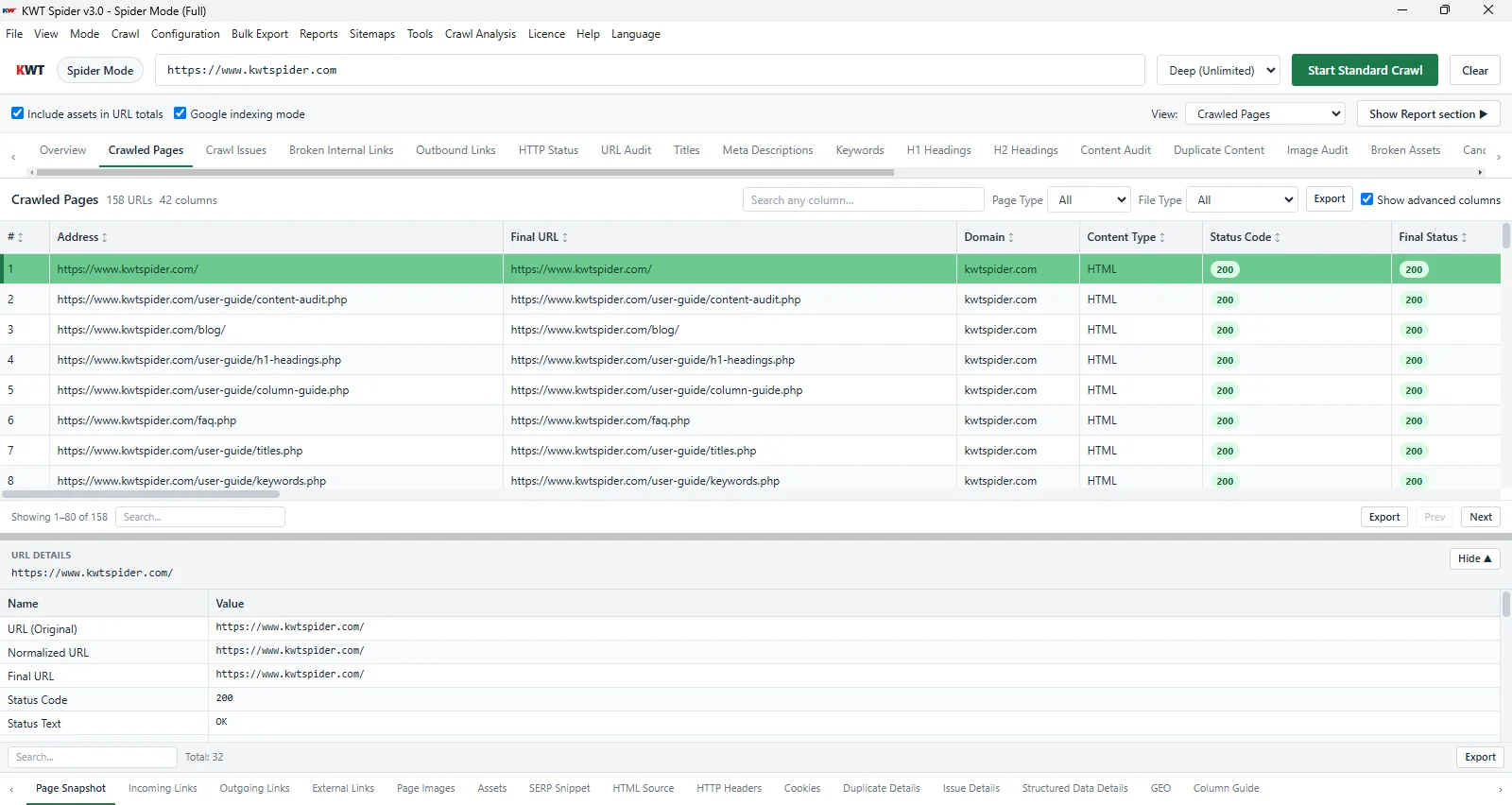The height and width of the screenshot is (805, 1512).
Task: Select the blog/ address row
Action: coord(750,330)
